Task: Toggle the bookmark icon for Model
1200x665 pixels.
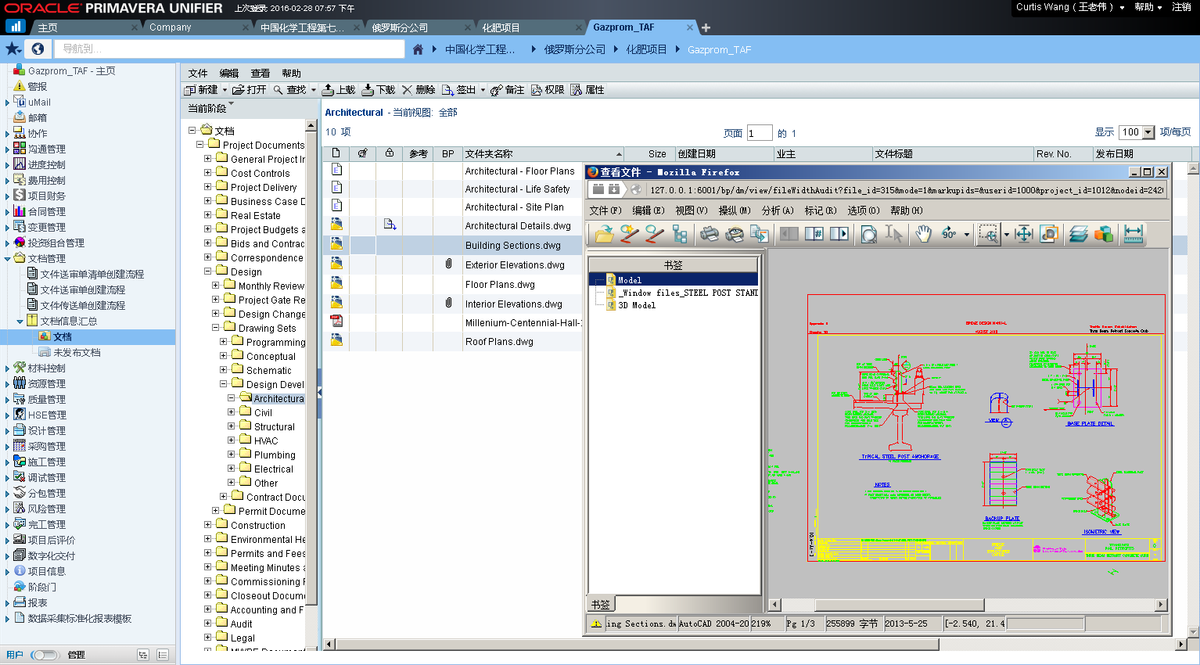Action: pyautogui.click(x=611, y=281)
